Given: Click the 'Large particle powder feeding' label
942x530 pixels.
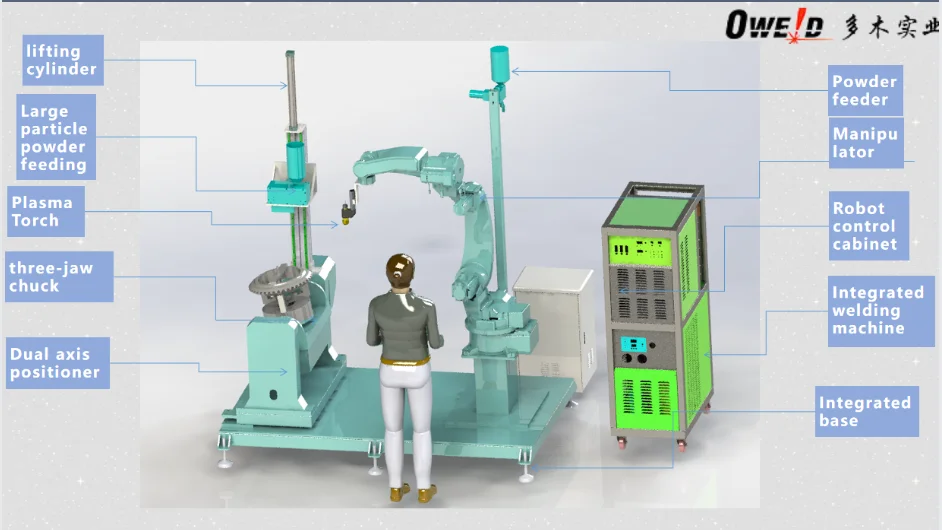Looking at the screenshot, I should pos(56,137).
